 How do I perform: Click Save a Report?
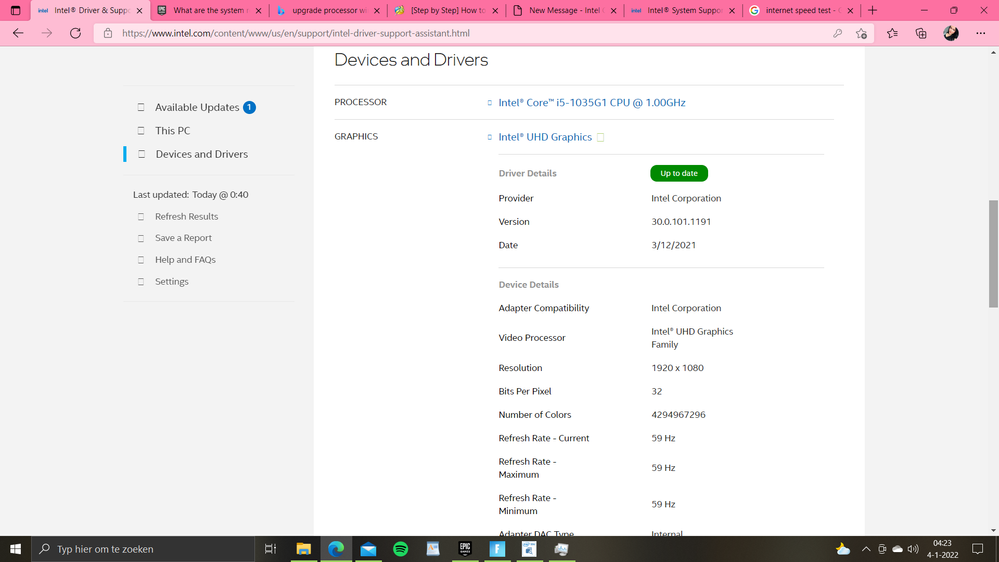(x=183, y=238)
